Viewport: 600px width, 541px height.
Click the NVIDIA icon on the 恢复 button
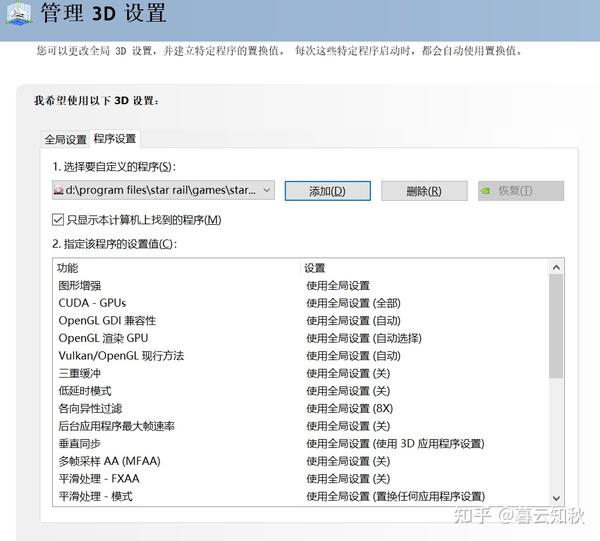click(486, 191)
